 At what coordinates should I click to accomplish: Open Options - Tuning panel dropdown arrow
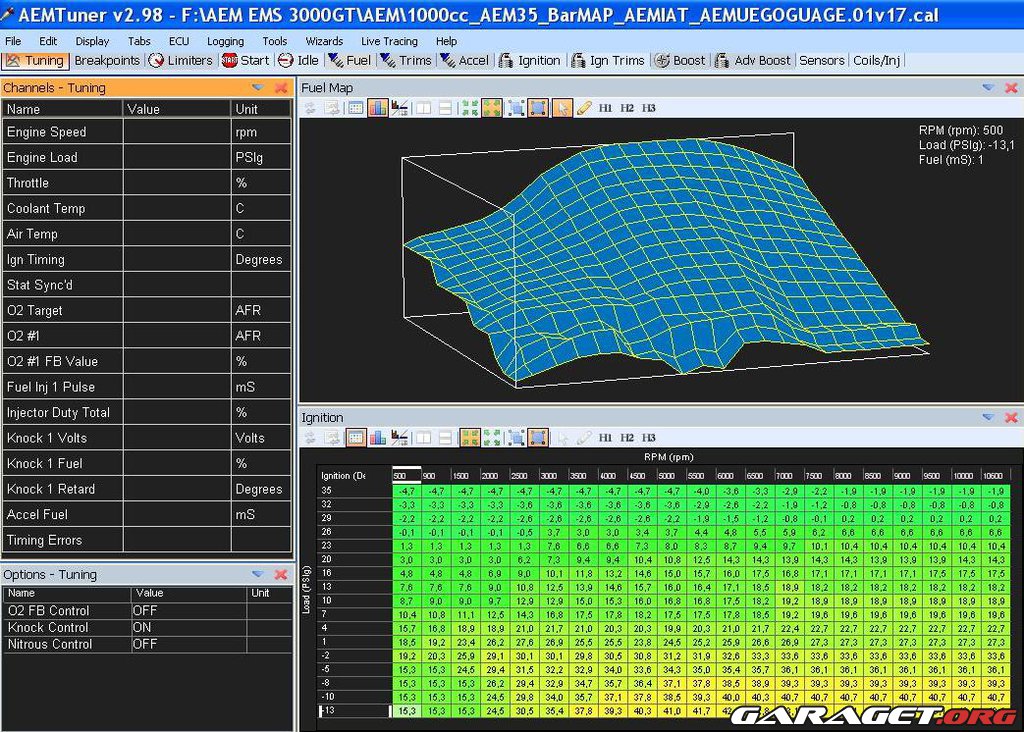coord(258,575)
